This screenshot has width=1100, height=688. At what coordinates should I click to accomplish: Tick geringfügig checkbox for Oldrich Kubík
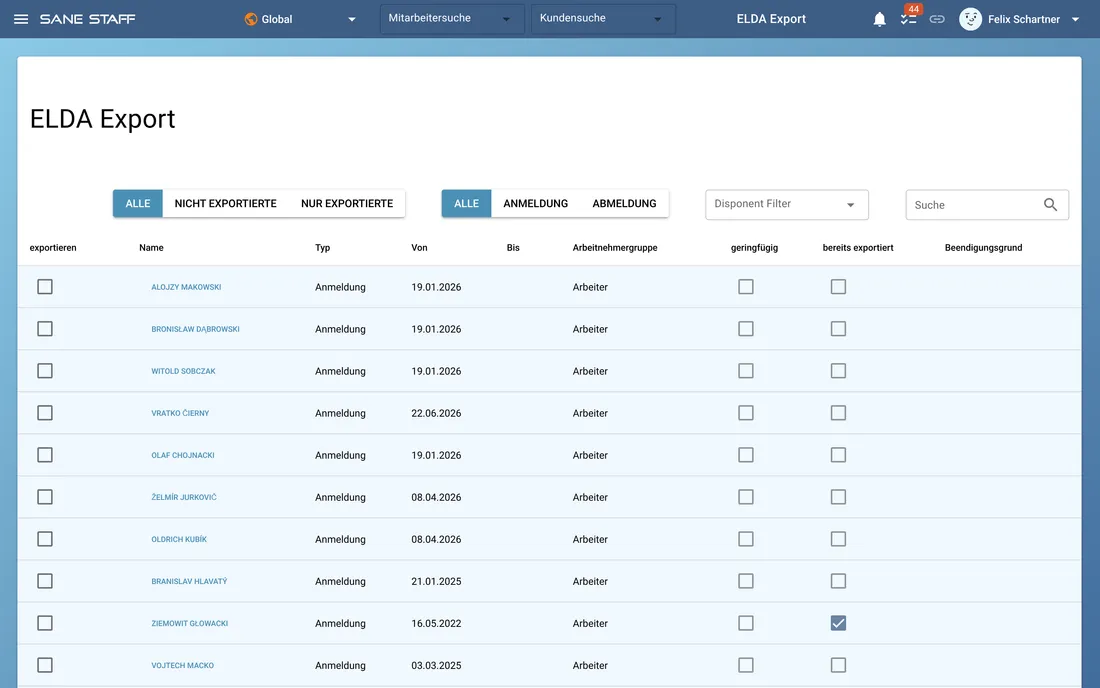(x=746, y=539)
